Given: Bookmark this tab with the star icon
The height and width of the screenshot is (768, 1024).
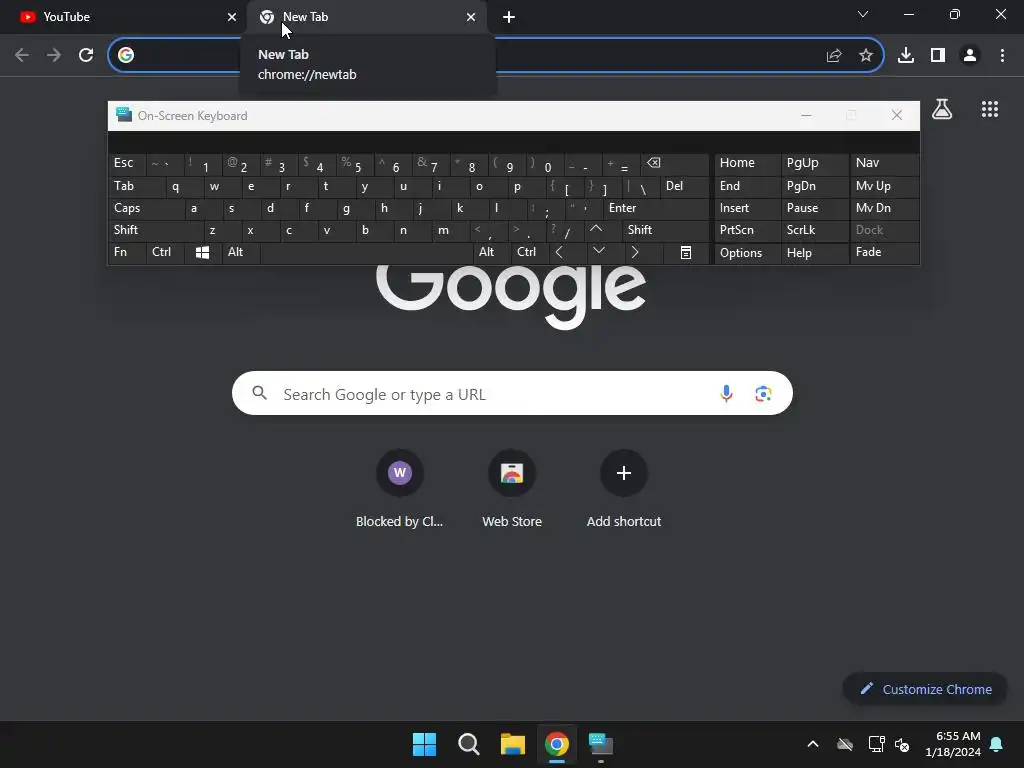Looking at the screenshot, I should pos(865,56).
